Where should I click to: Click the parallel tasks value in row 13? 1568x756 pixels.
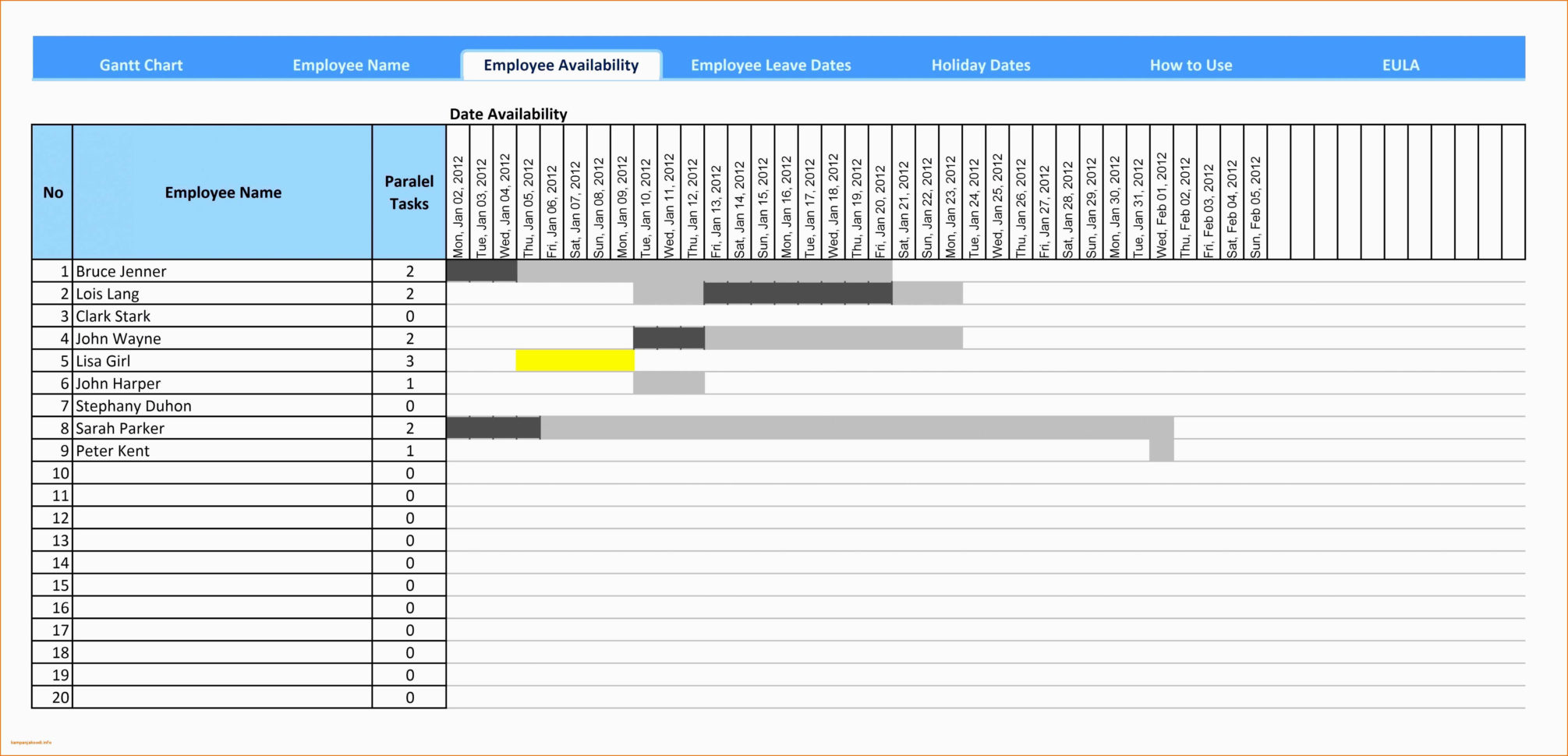[x=409, y=540]
